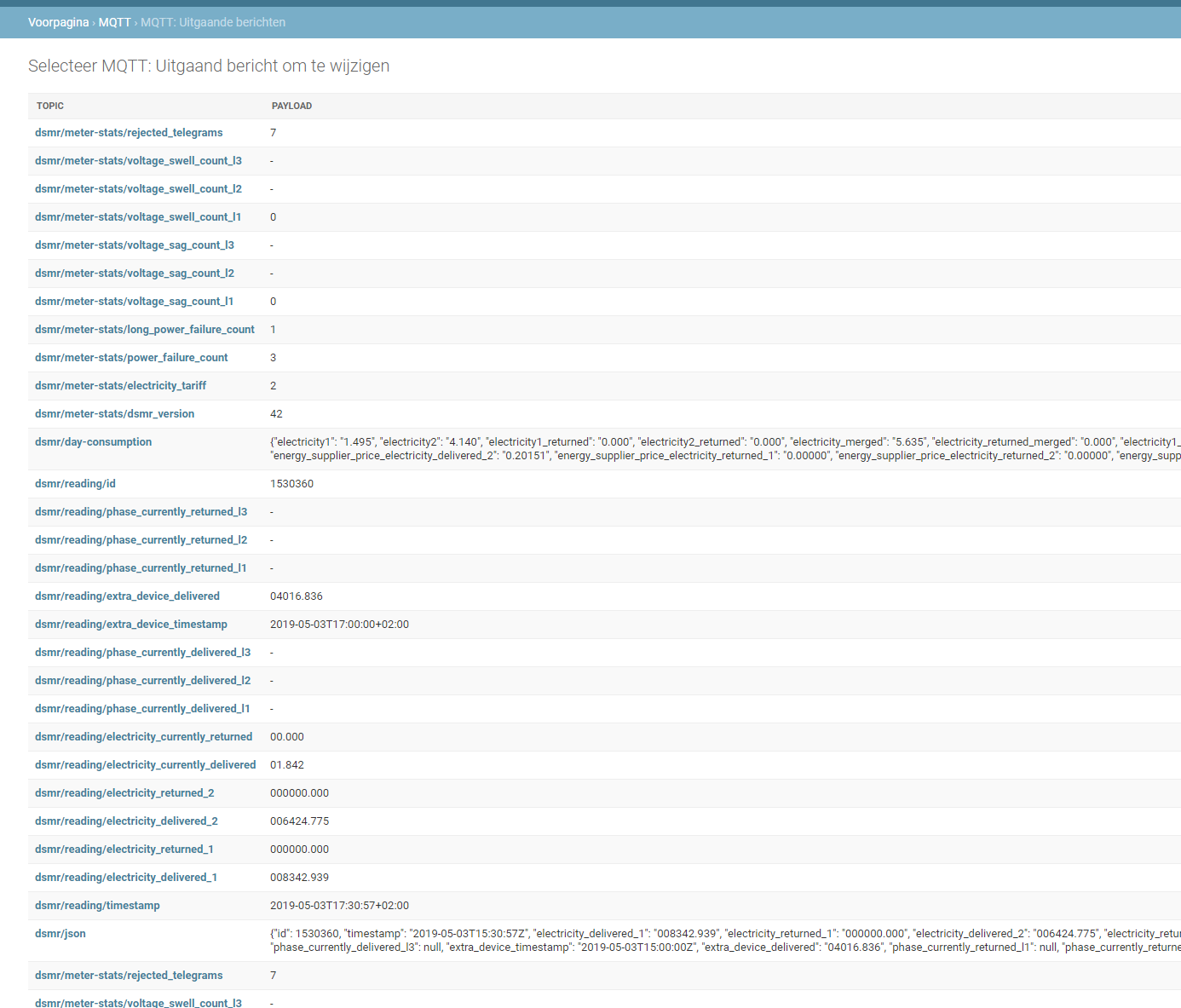Click payload value 006424.775
1181x1008 pixels.
(299, 821)
